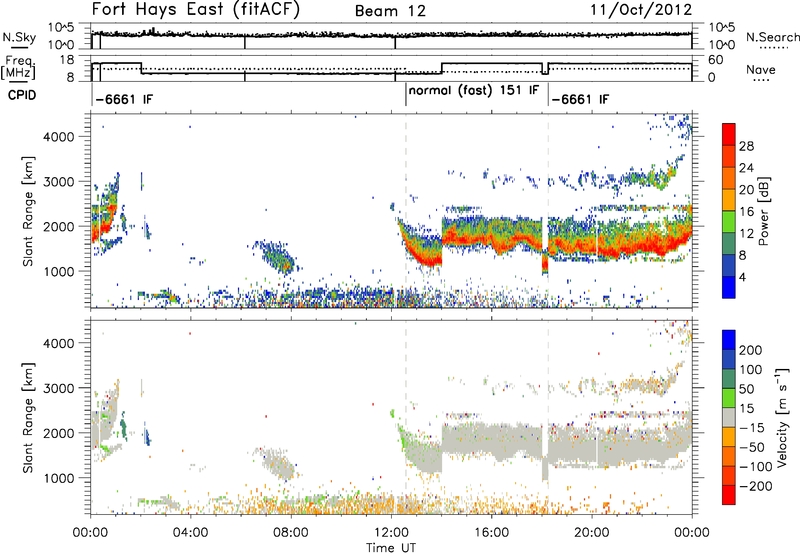The image size is (800, 554).
Task: Select the 'N.Sky' legend label
Action: (x=19, y=37)
